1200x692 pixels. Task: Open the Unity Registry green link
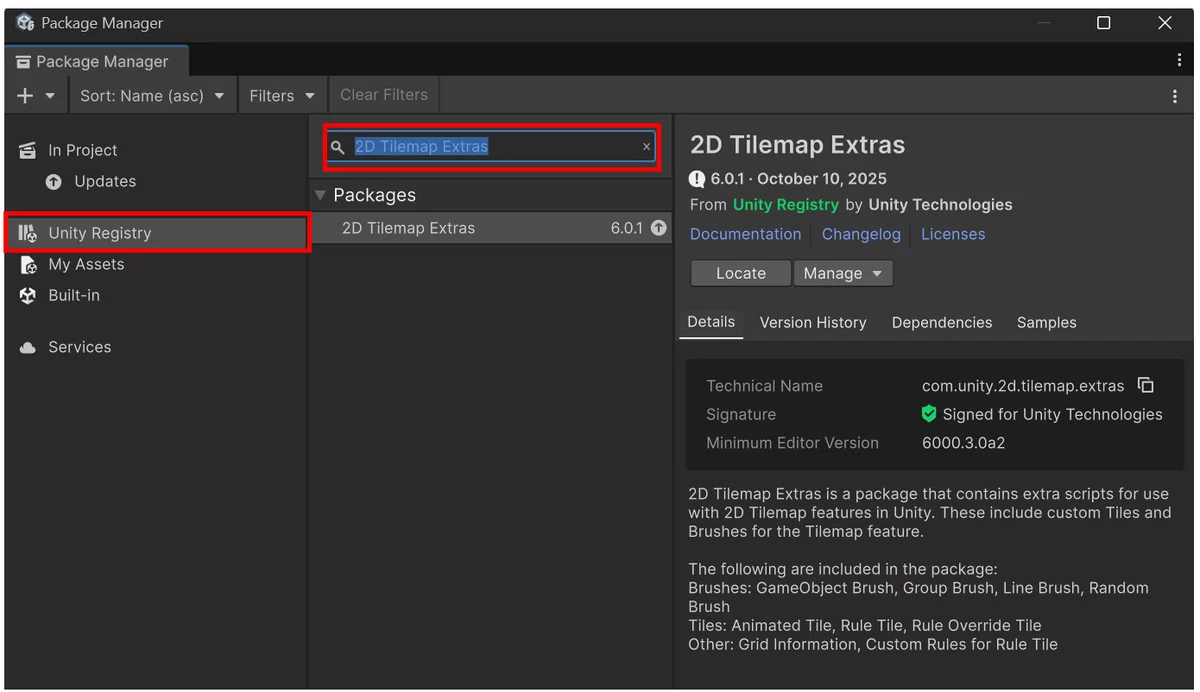[786, 205]
